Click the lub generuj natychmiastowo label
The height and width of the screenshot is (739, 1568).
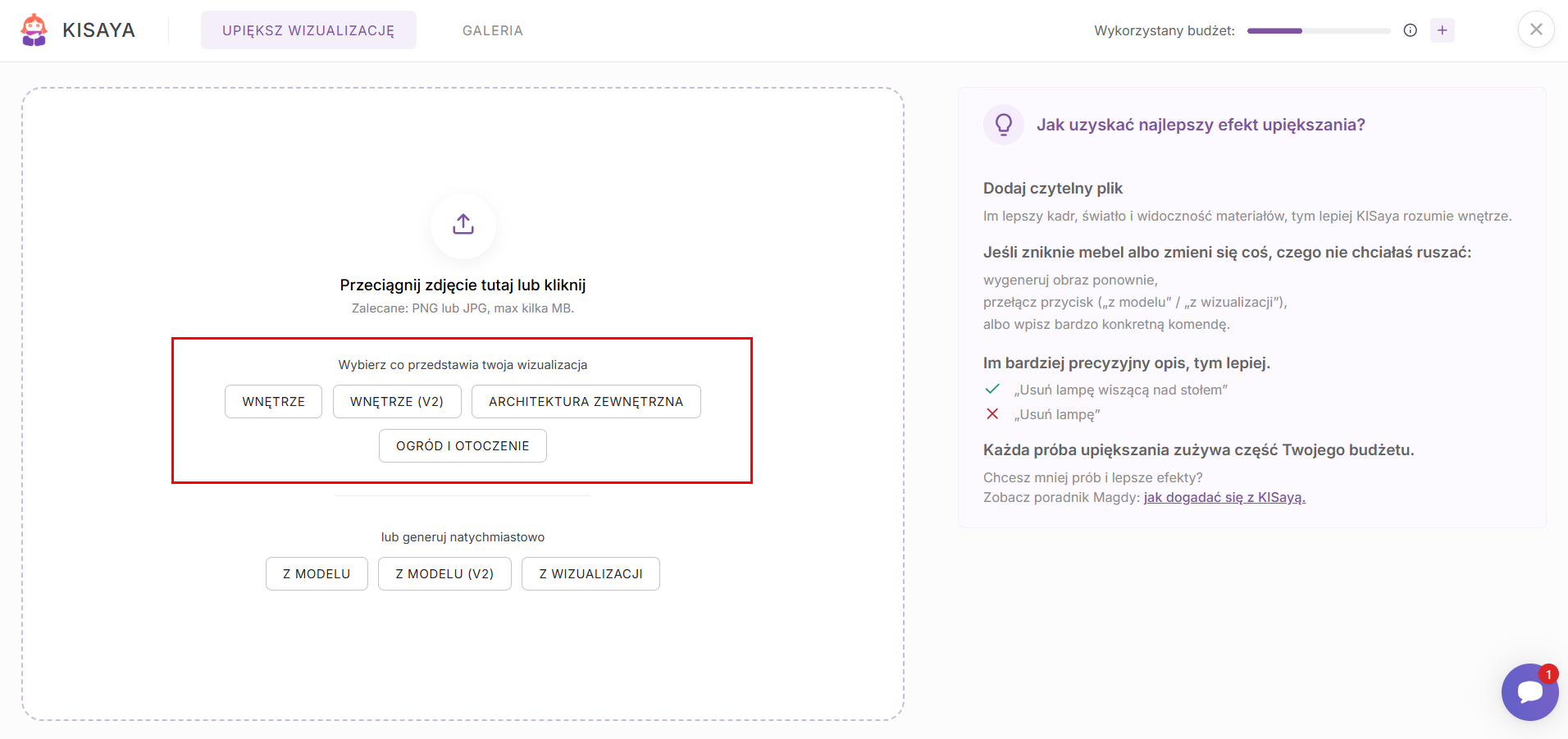(463, 536)
